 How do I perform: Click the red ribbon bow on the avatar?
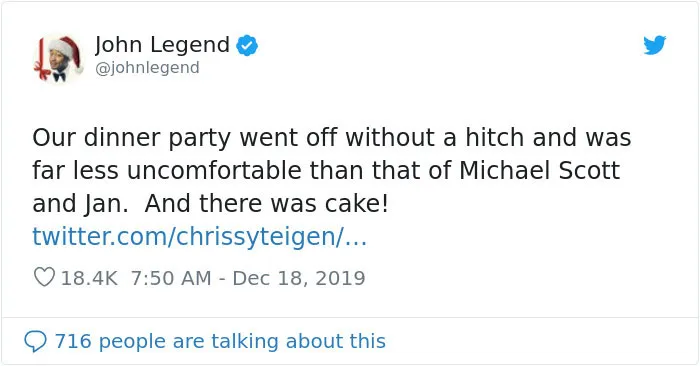click(43, 72)
